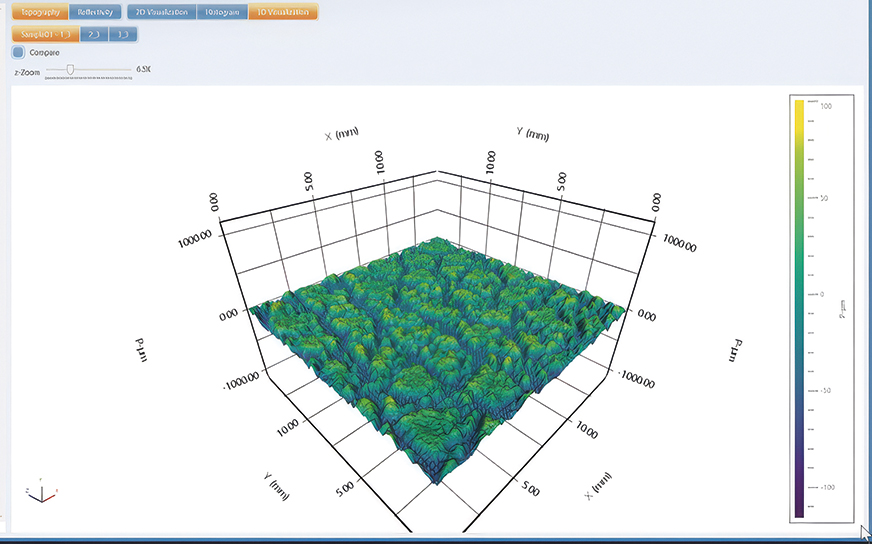The width and height of the screenshot is (872, 544).
Task: Choose the Sample01 - 1.3 dataset button
Action: pos(44,34)
